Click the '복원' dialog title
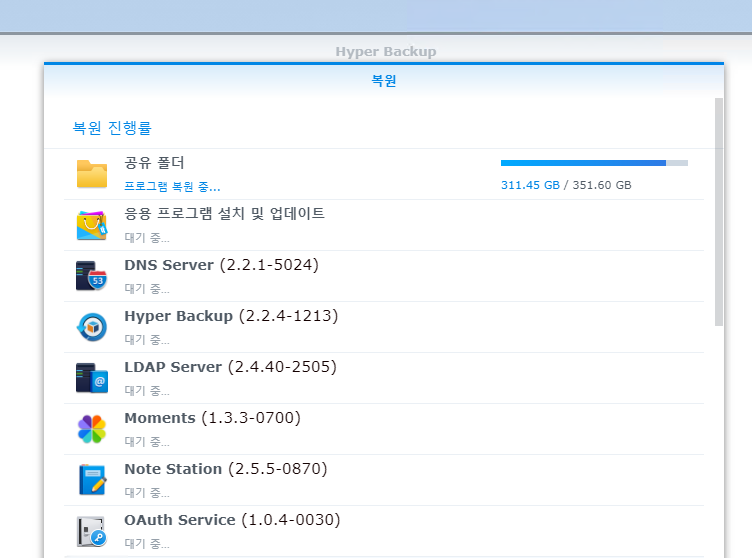The image size is (752, 558). [x=384, y=81]
